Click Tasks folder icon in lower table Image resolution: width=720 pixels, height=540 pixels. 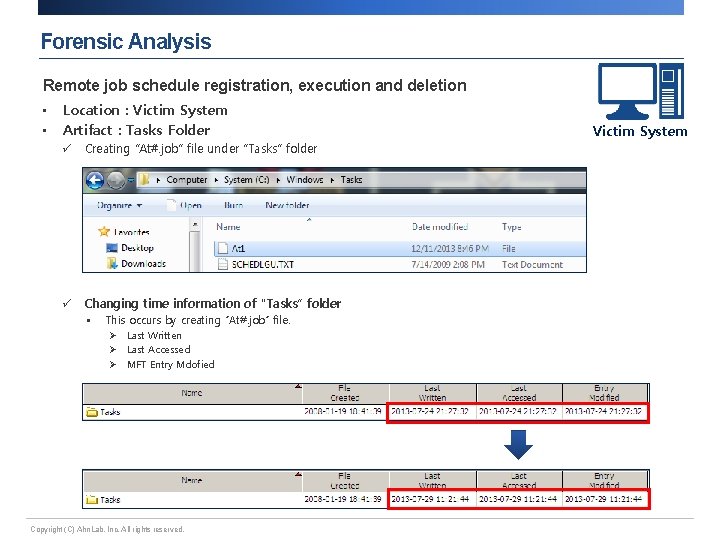pos(92,500)
